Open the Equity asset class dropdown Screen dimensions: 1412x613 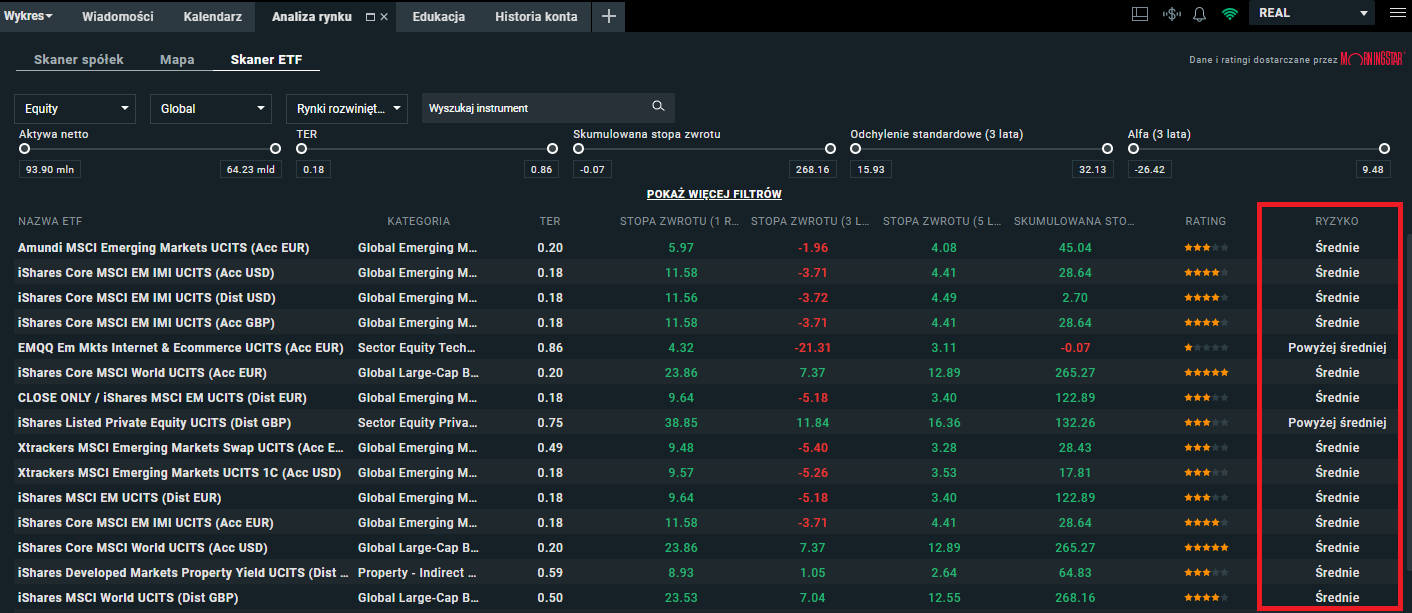click(74, 108)
